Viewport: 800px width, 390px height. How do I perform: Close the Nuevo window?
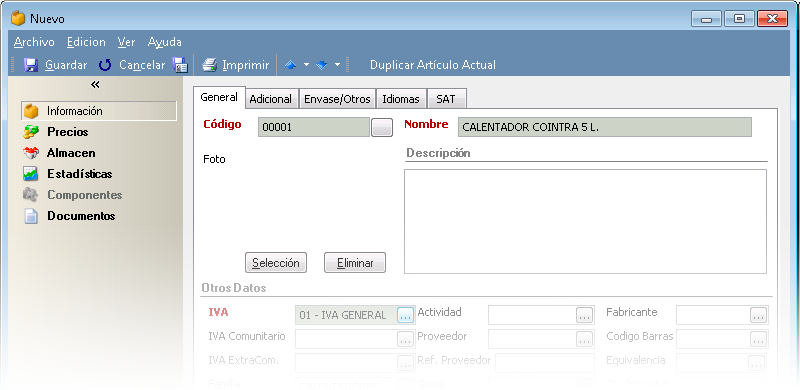pyautogui.click(x=772, y=19)
